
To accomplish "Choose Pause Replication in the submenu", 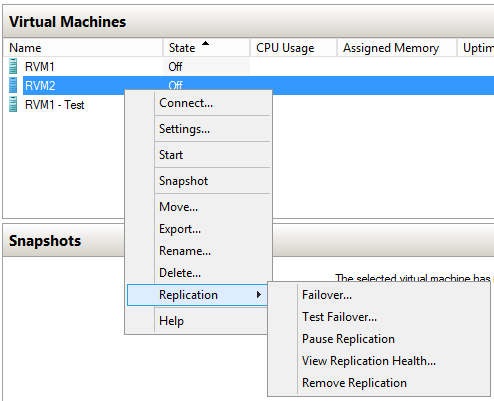I will click(x=379, y=339).
